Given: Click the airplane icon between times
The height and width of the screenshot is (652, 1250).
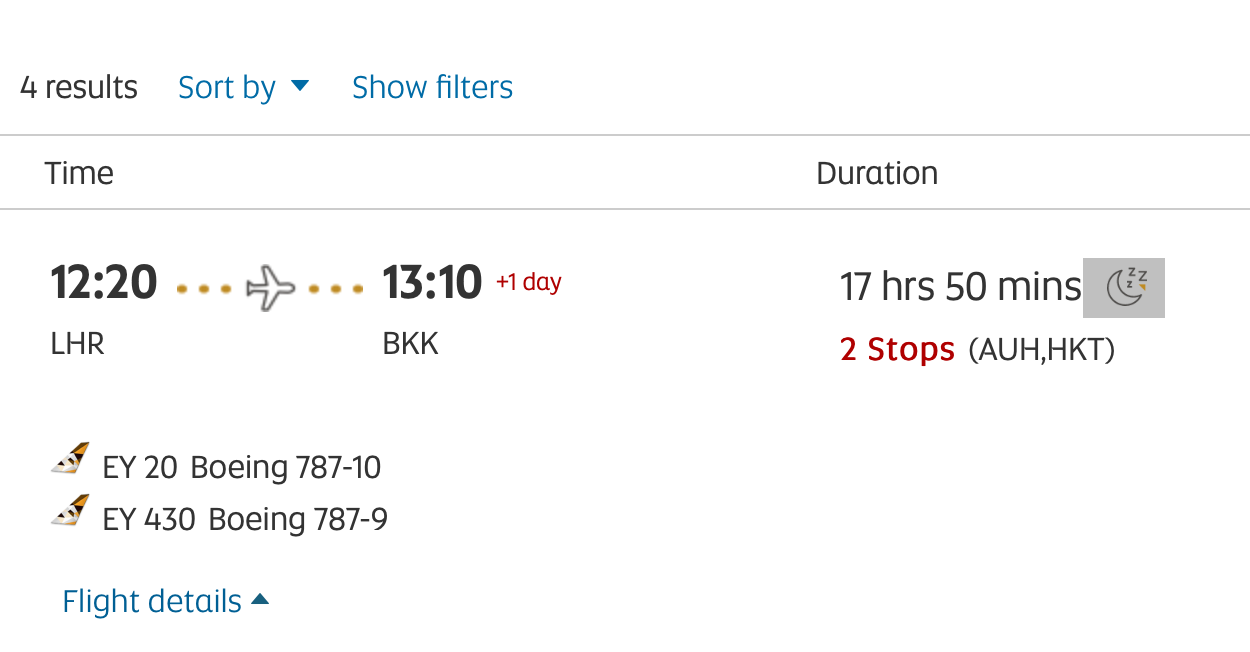Looking at the screenshot, I should pos(271,288).
